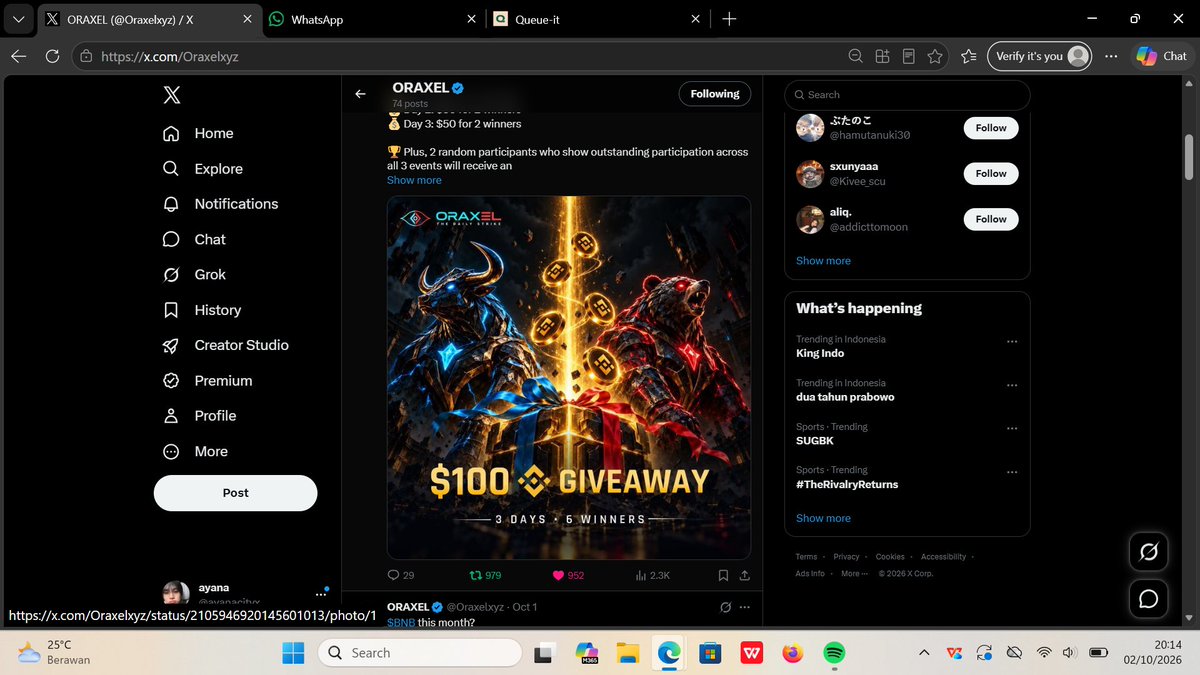
Task: Bookmark the giveaway post
Action: click(723, 575)
